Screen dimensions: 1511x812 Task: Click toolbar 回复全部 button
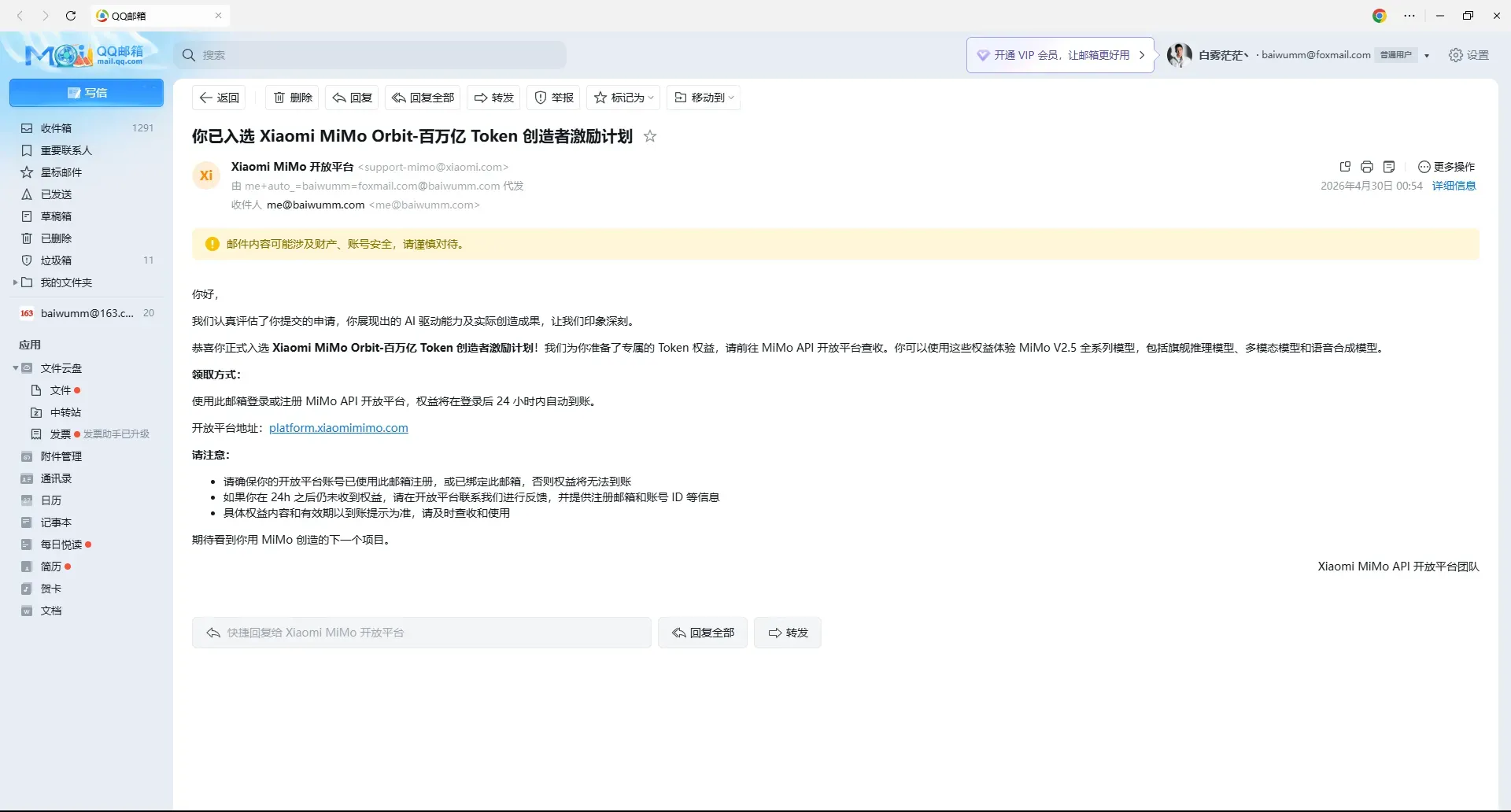[x=423, y=98]
